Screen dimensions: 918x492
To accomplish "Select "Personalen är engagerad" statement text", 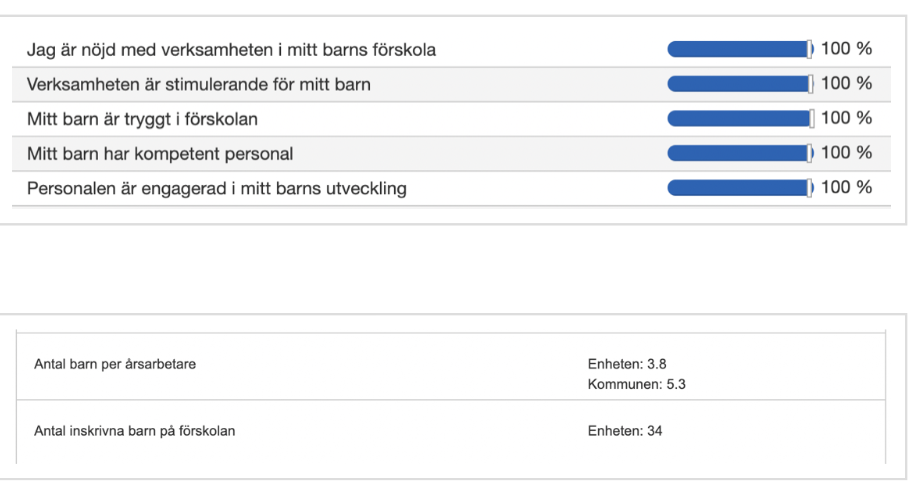I will coord(216,188).
